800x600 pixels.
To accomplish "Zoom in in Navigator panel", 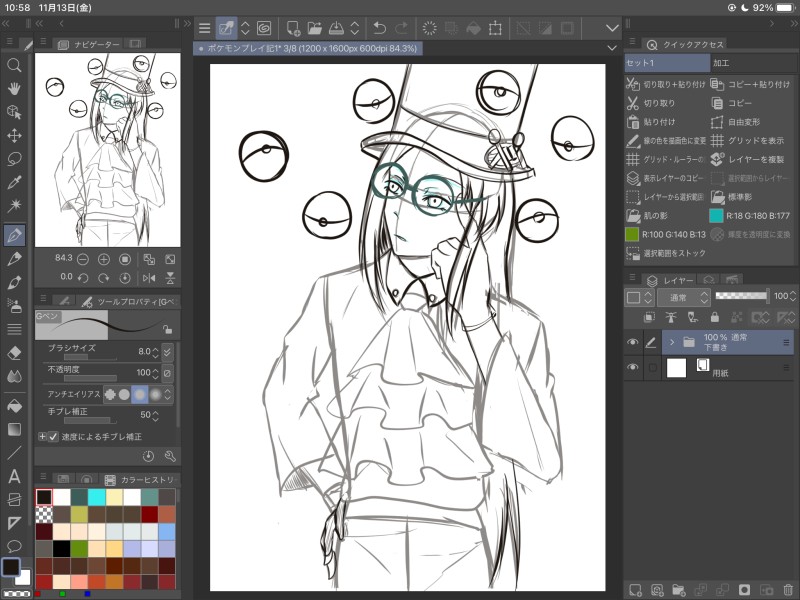I will pyautogui.click(x=104, y=260).
